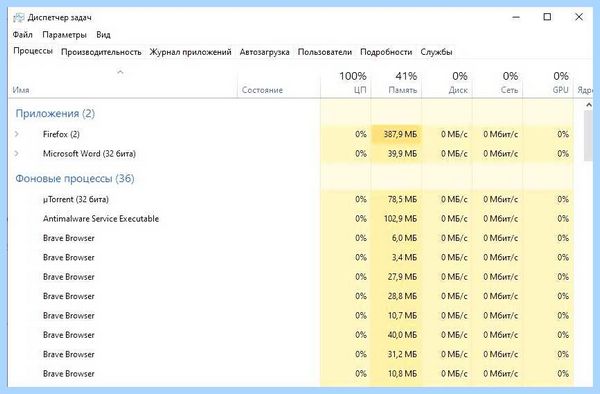This screenshot has height=394, width=600.
Task: Select the Приложения (2) group header
Action: [55, 114]
